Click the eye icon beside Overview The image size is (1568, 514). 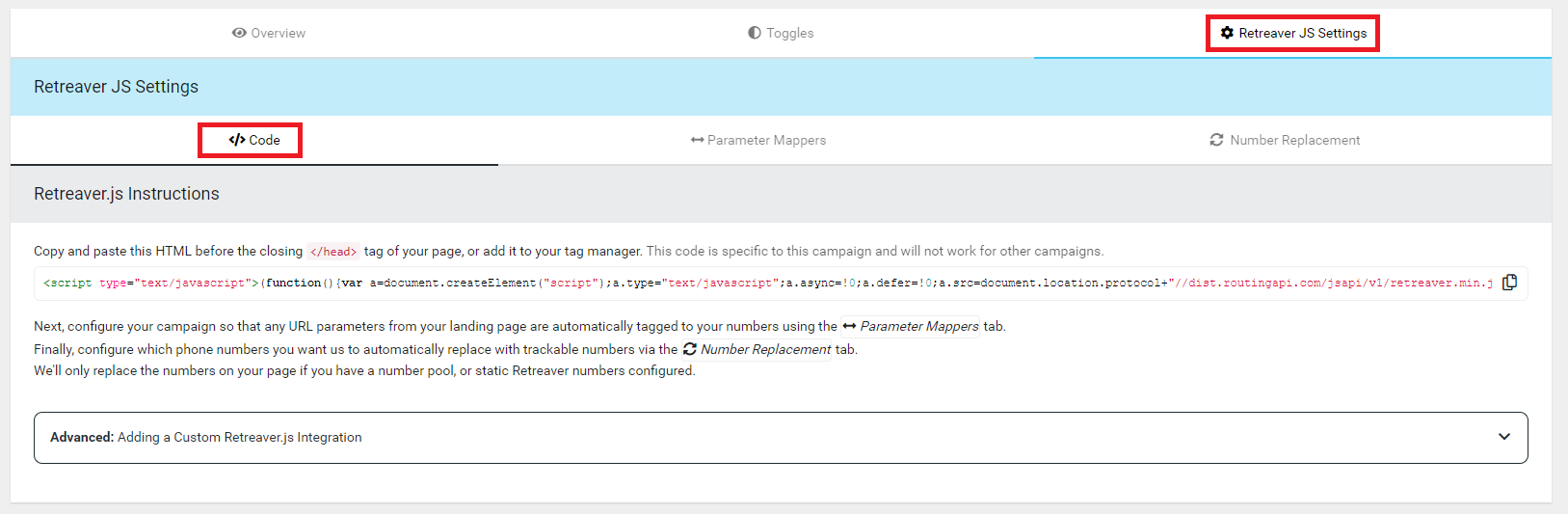point(239,33)
